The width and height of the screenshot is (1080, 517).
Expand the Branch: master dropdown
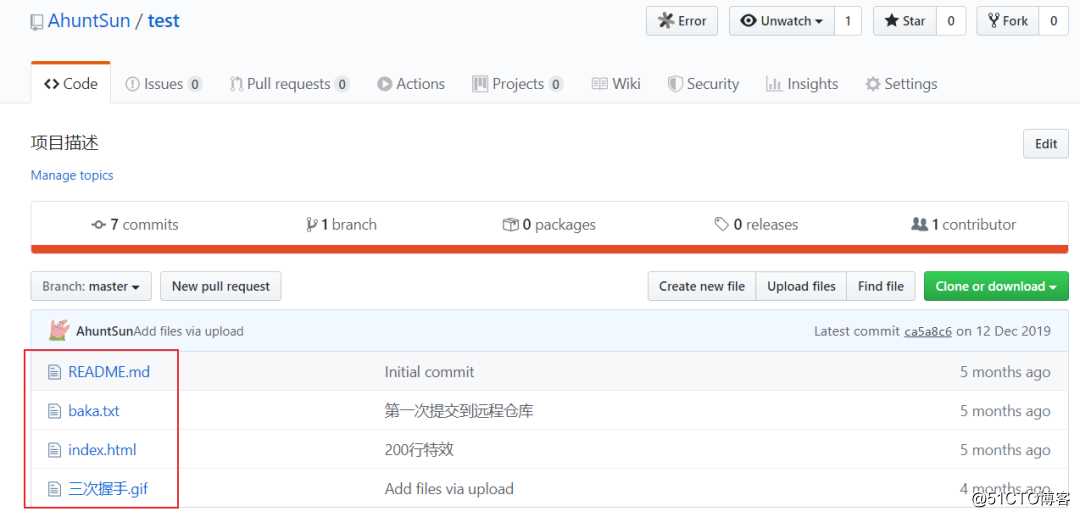click(91, 286)
